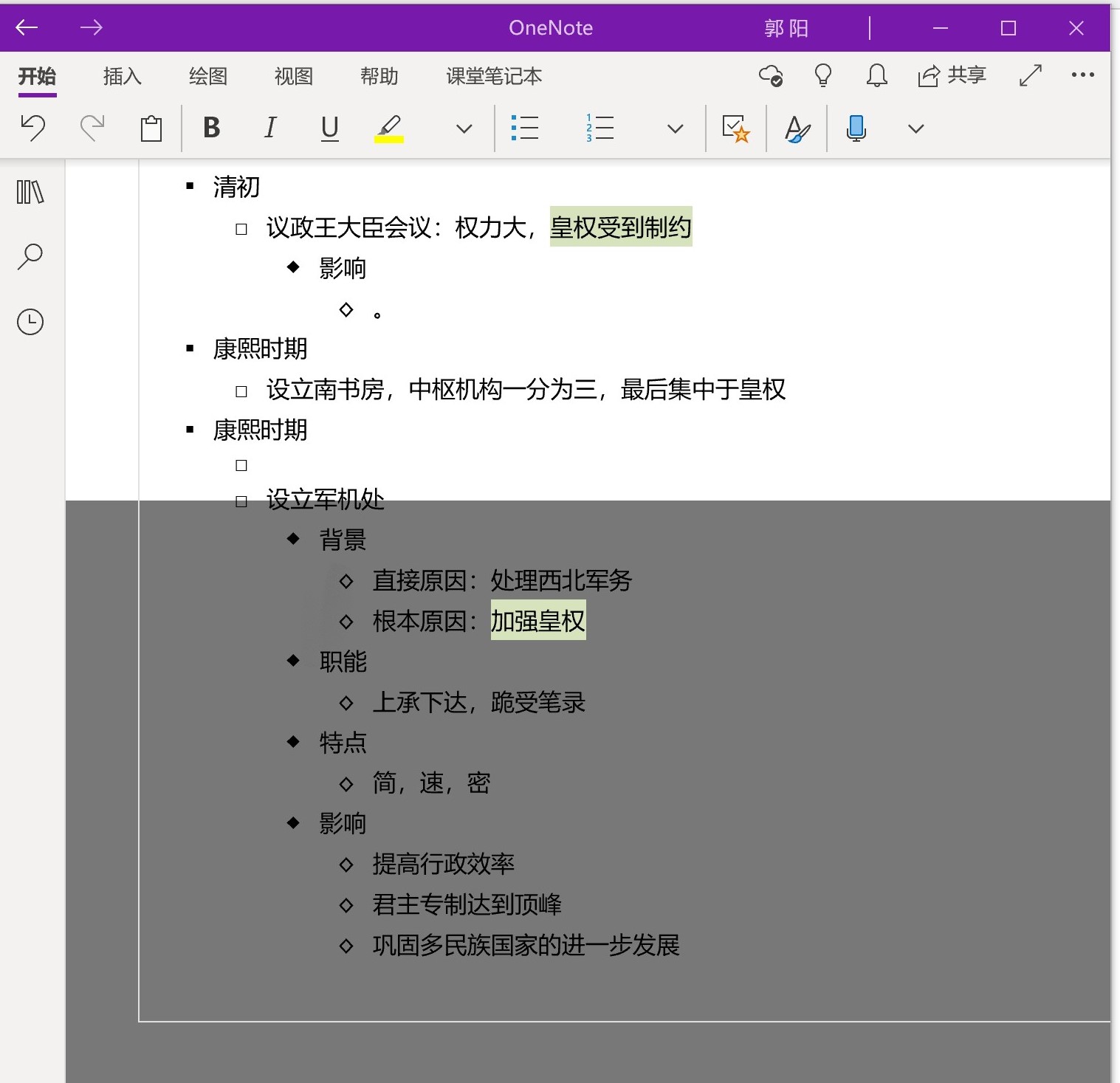Expand more font formatting options
This screenshot has height=1083, width=1120.
[464, 129]
